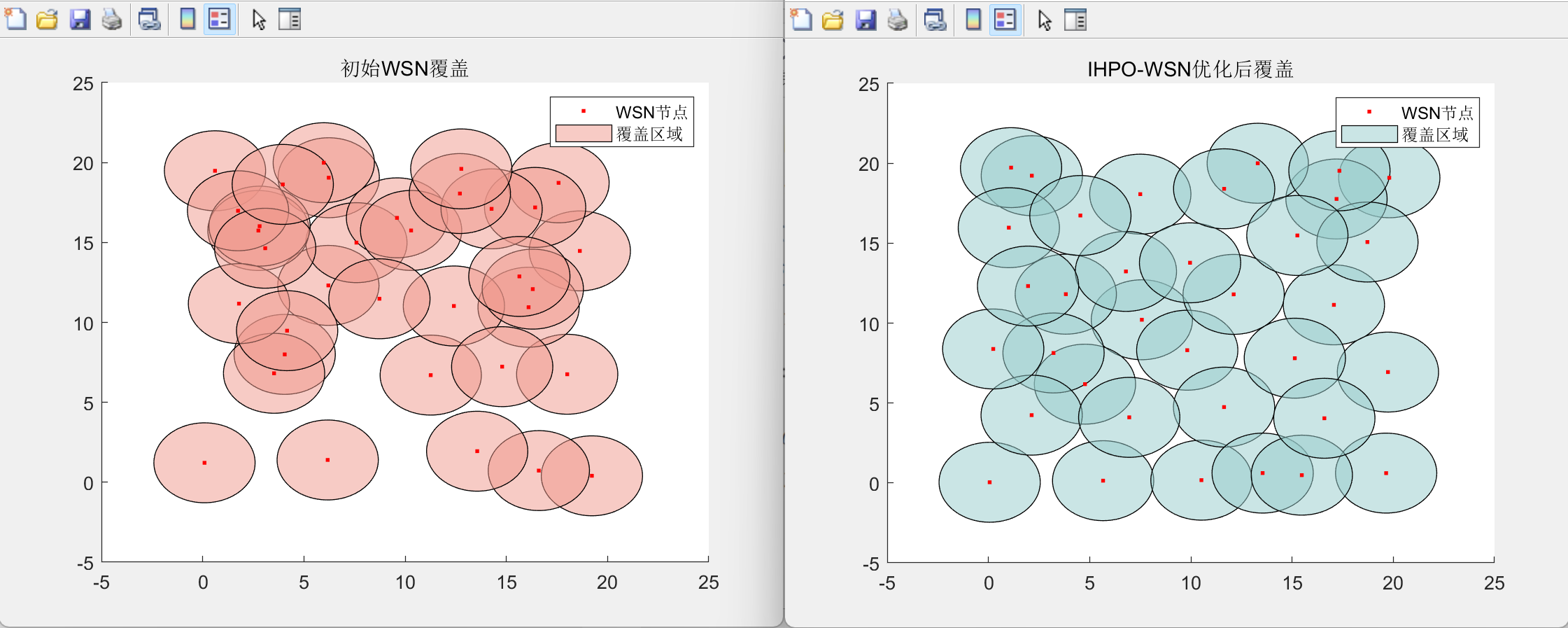
Task: Click x-axis label 0 in right plot
Action: (989, 583)
